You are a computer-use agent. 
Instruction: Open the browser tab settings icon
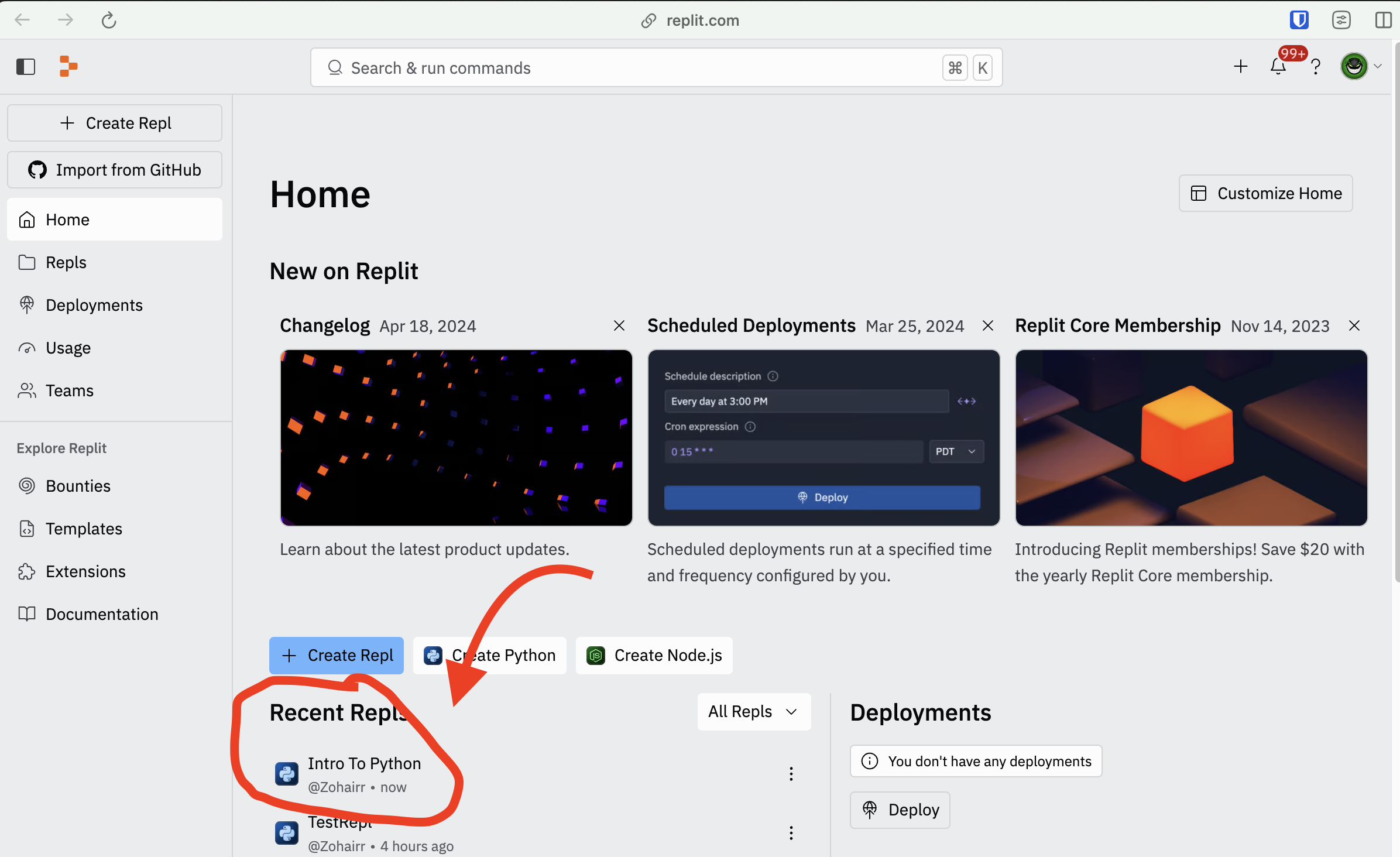1341,20
